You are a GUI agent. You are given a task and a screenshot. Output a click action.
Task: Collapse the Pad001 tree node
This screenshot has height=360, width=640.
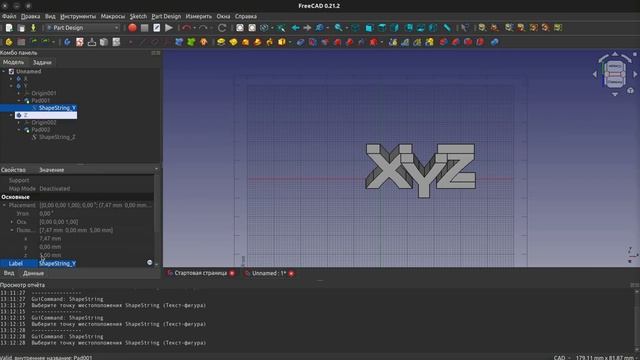(19, 100)
